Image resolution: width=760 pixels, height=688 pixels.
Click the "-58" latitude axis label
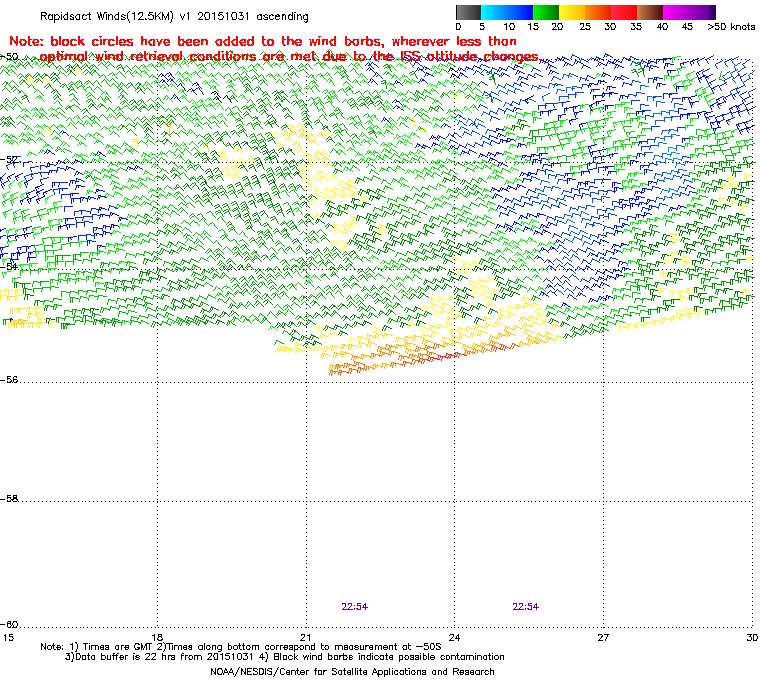tap(9, 498)
